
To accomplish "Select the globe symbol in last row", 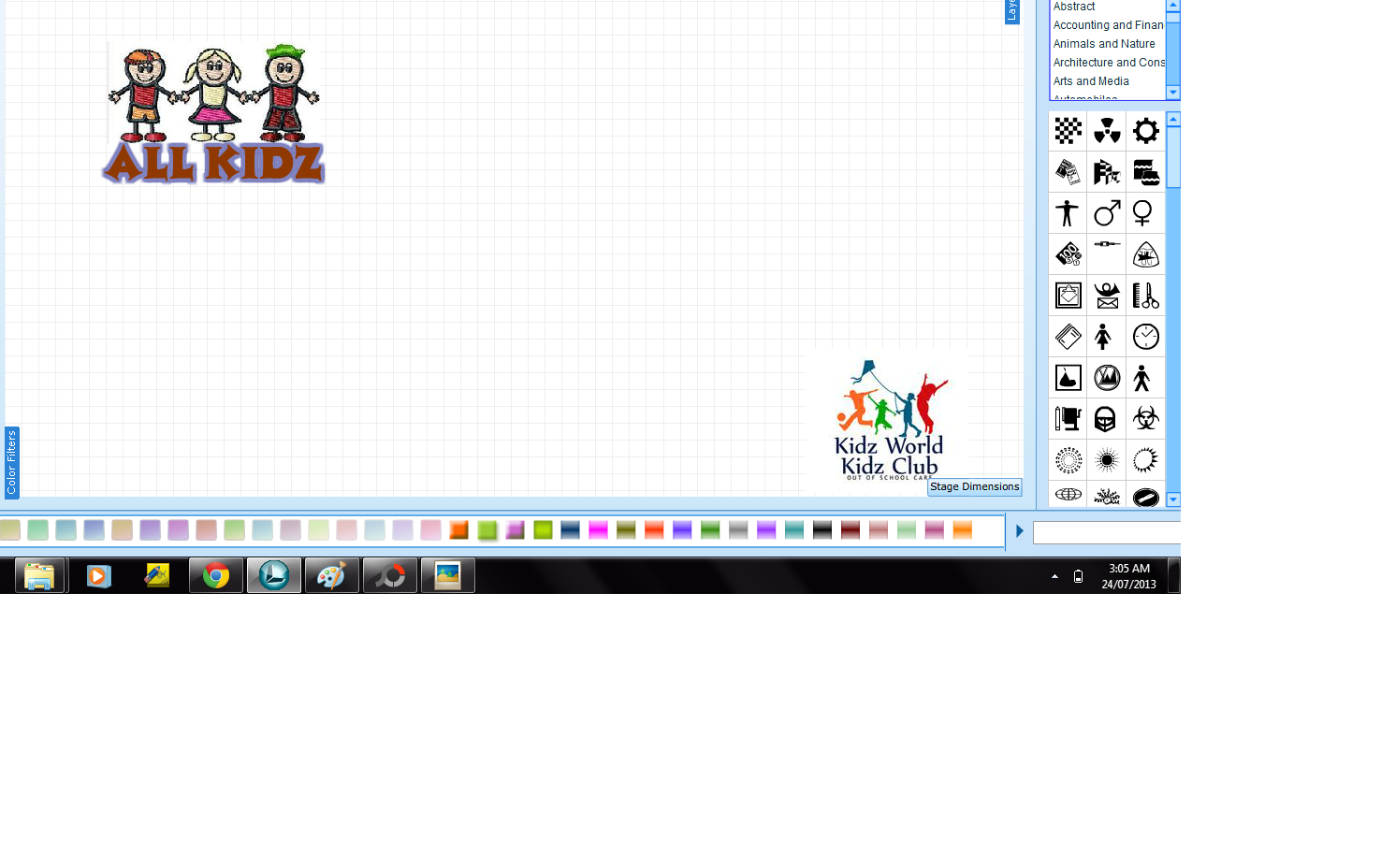I will coord(1068,495).
